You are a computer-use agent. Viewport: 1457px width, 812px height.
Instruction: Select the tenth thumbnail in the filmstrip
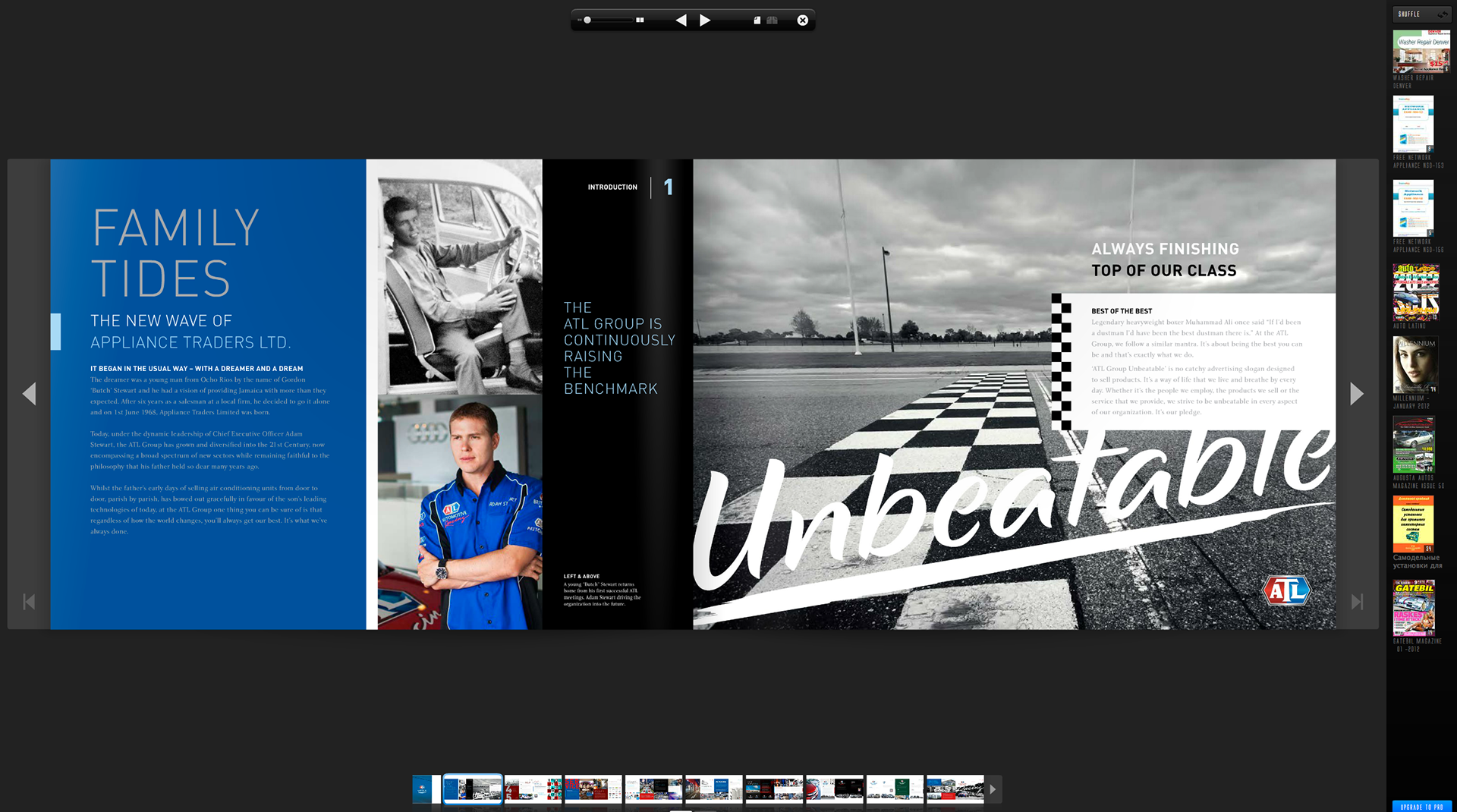tap(955, 789)
